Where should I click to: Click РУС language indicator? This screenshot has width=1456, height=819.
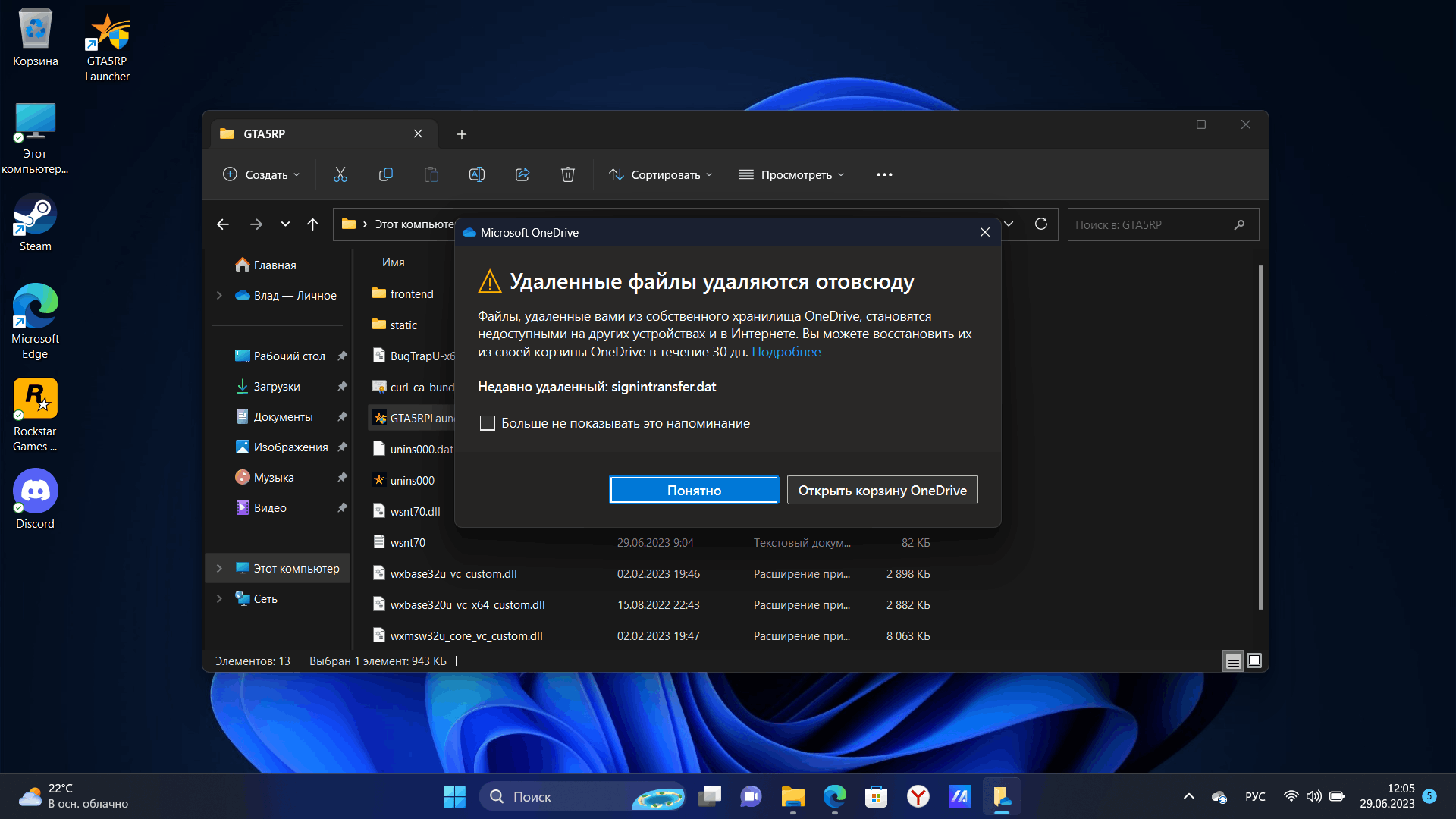[1255, 796]
